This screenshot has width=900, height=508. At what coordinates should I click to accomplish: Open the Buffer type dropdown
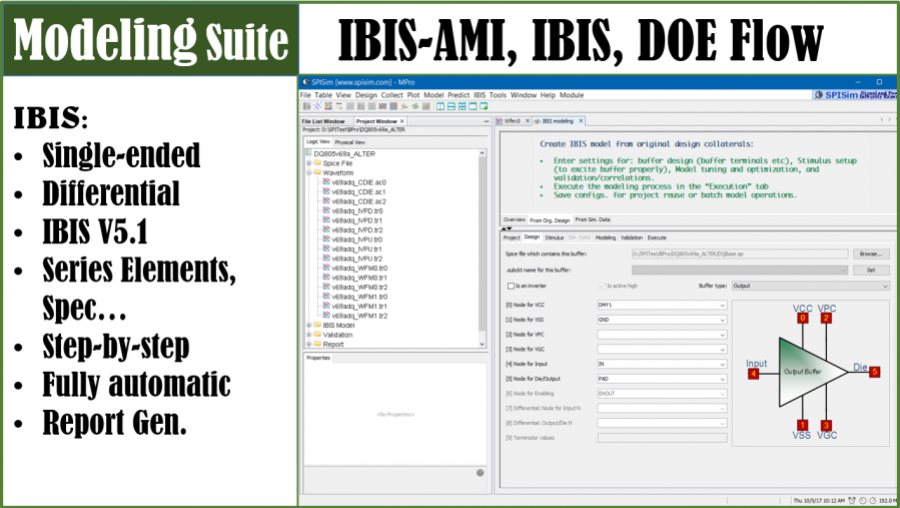[x=810, y=286]
